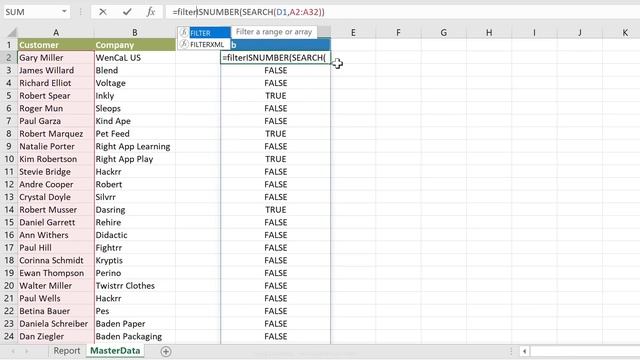Click the TRUE value in row 8

[x=276, y=133]
